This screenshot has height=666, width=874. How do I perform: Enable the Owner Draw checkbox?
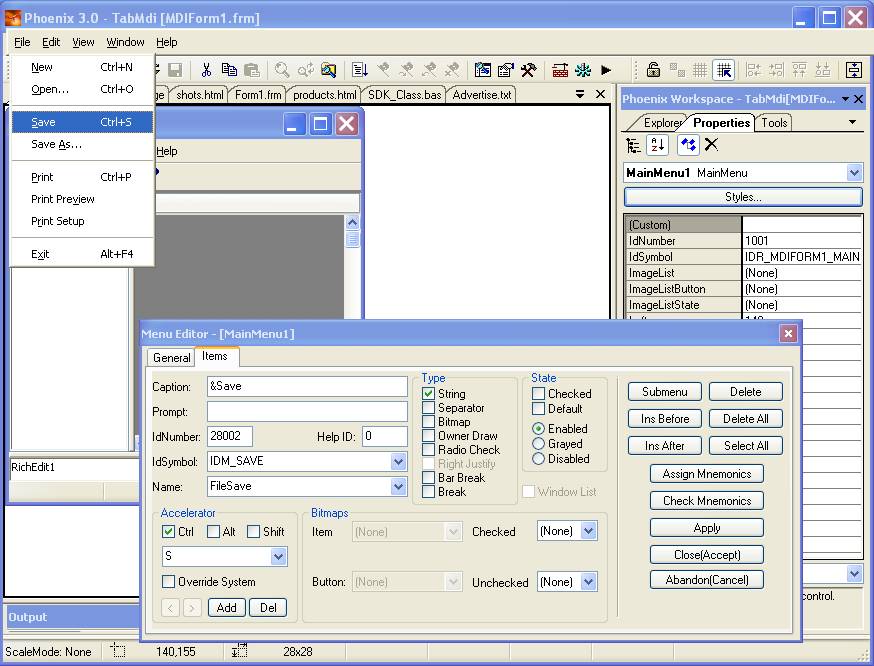[x=428, y=436]
